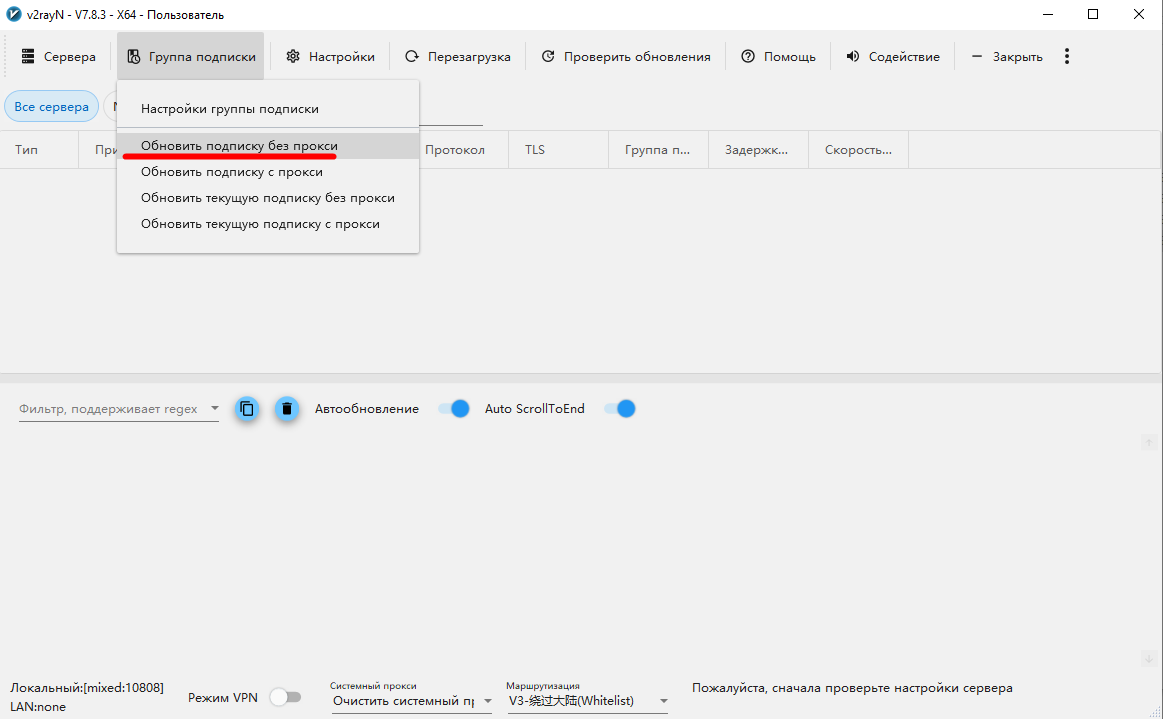This screenshot has width=1163, height=719.
Task: Open the Системный прокси dropdown
Action: tap(412, 701)
